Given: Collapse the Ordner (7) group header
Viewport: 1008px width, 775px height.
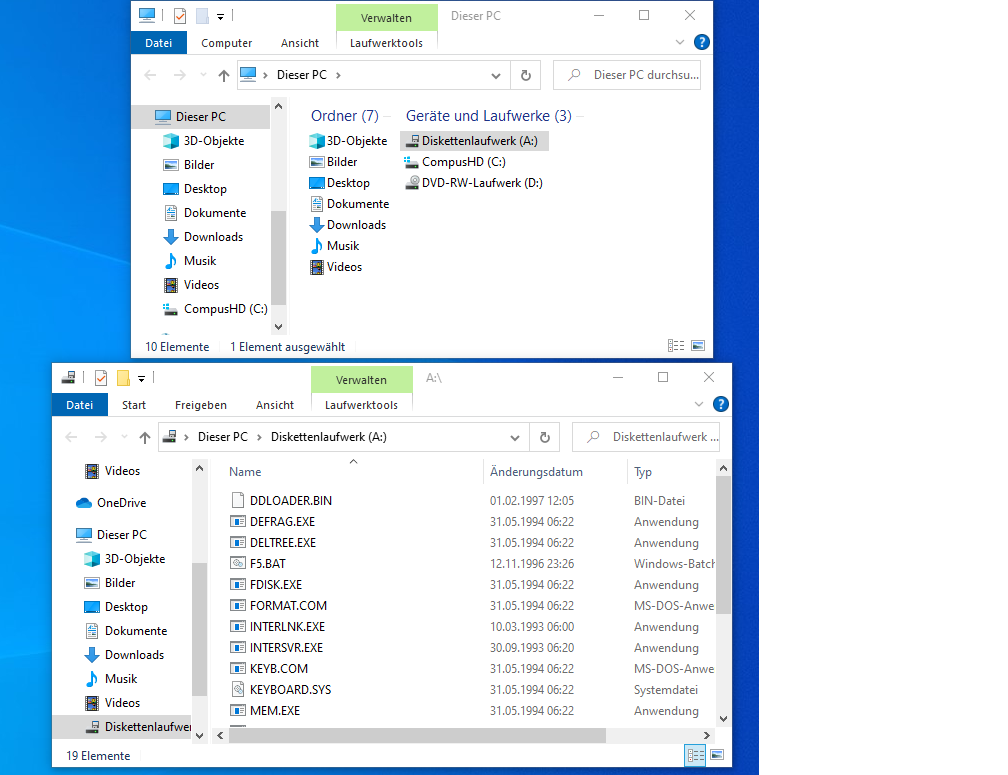Looking at the screenshot, I should (x=345, y=116).
